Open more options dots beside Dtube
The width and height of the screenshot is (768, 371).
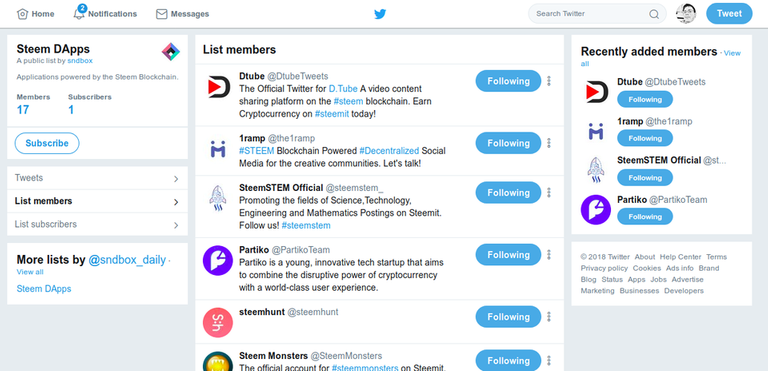pyautogui.click(x=549, y=81)
